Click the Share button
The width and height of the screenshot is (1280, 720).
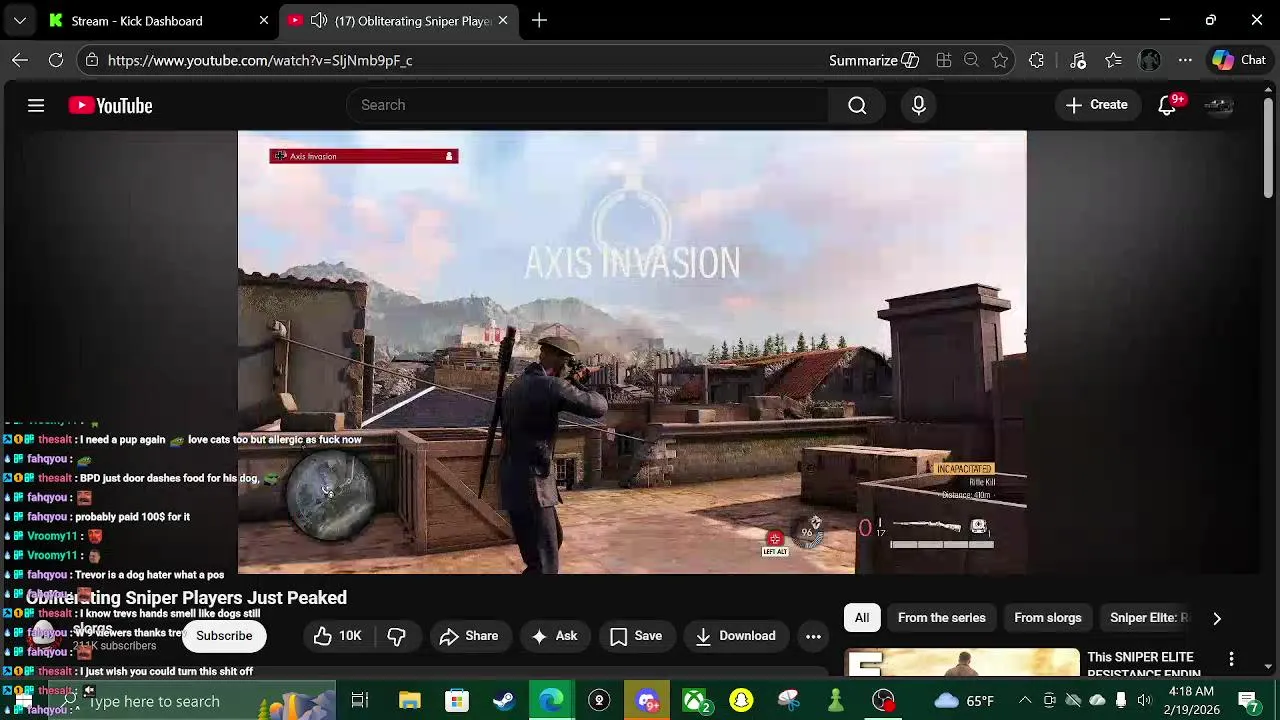[468, 636]
